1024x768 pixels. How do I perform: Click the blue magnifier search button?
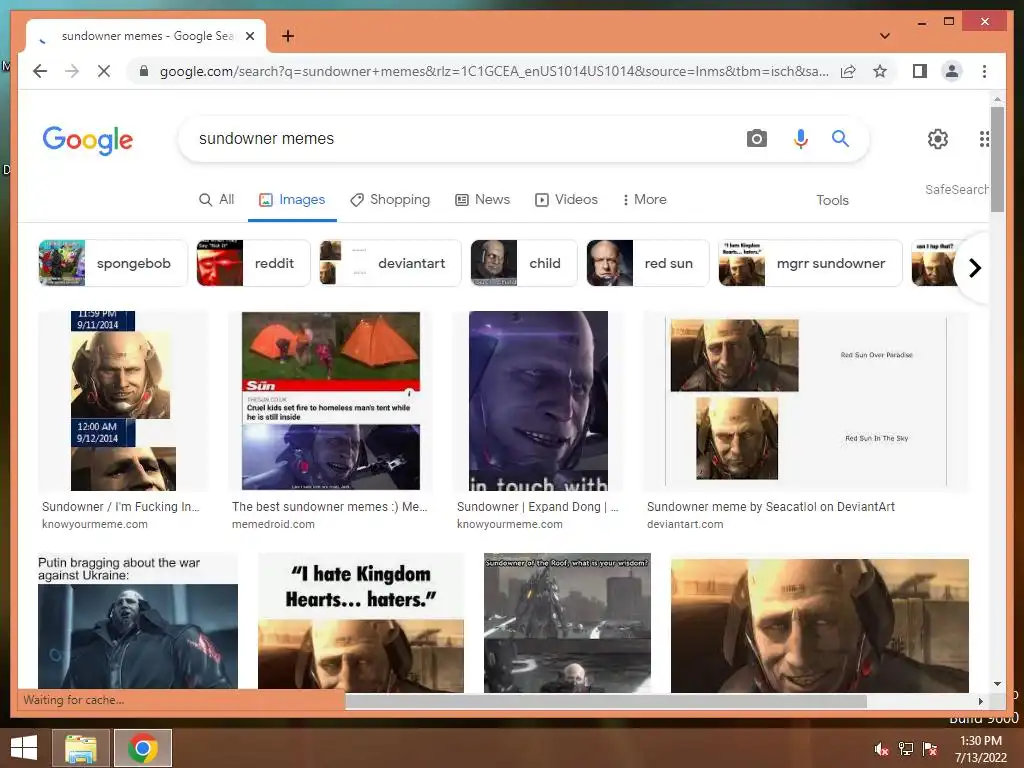click(840, 138)
